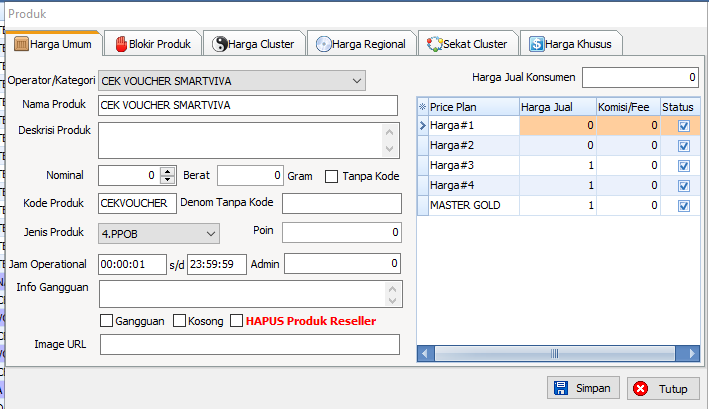Focus the Nama Produk field
The image size is (709, 409).
[x=248, y=105]
